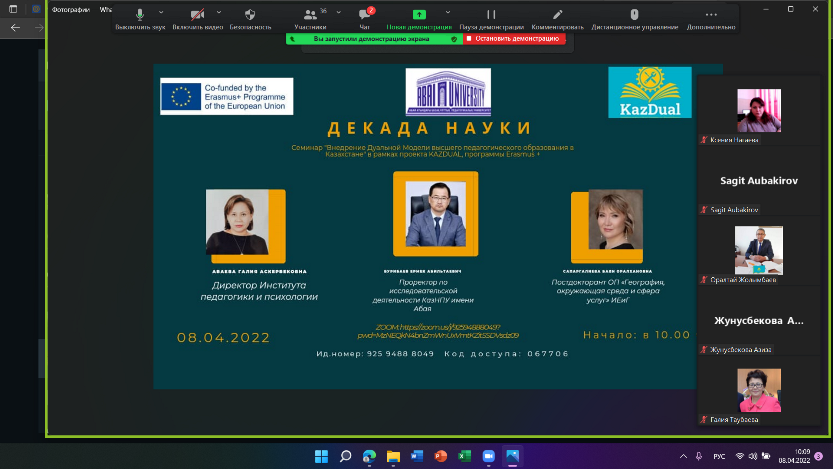Switch to the Фотографии window tab
Viewport: 833px width, 469px height.
click(x=63, y=9)
